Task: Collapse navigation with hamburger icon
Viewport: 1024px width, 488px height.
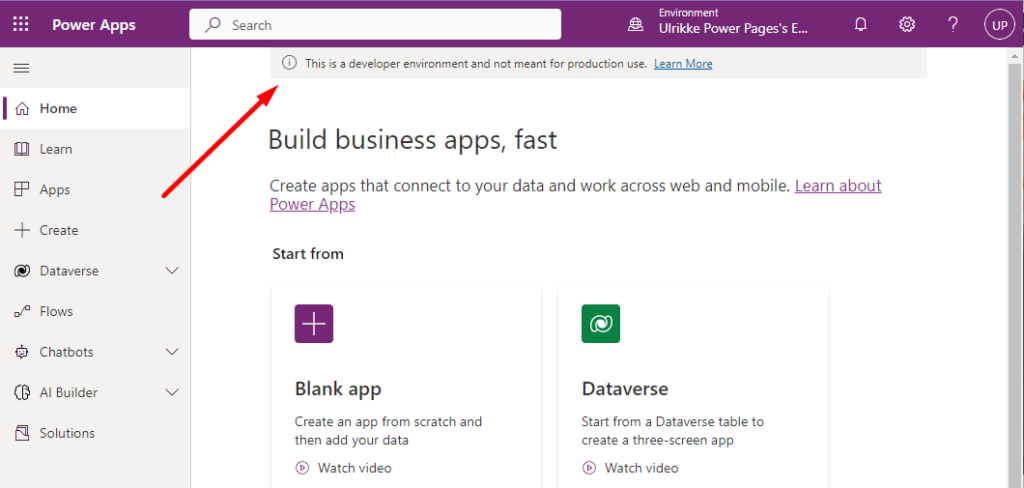Action: click(22, 68)
